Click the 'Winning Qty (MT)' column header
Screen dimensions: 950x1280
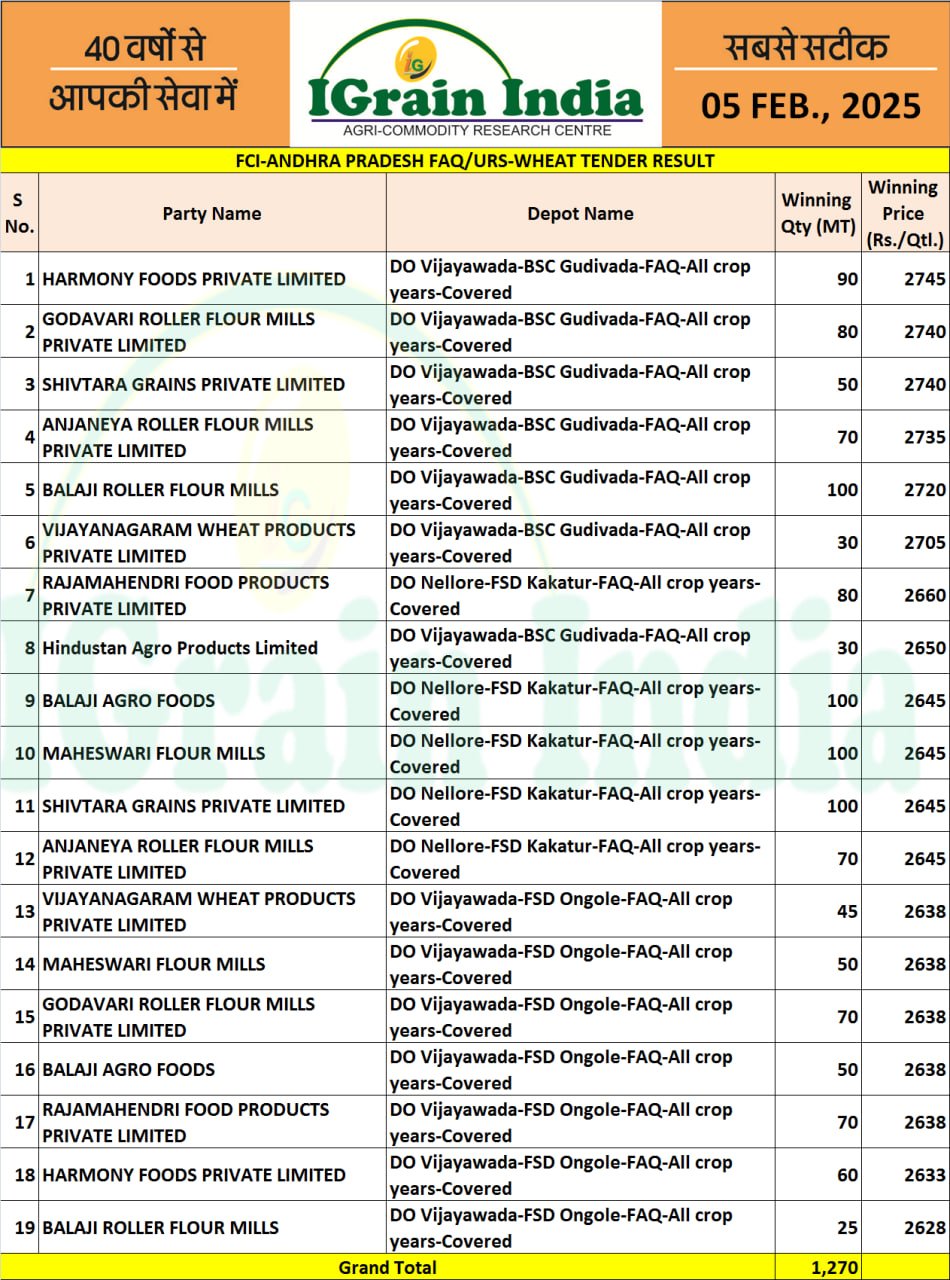point(817,213)
